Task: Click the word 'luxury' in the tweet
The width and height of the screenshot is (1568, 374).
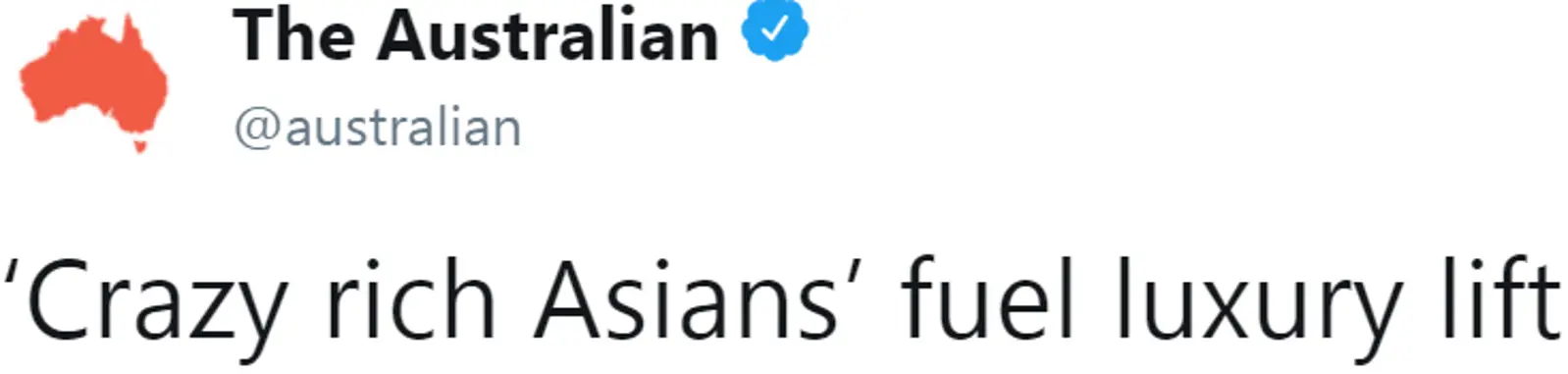Action: [1258, 301]
